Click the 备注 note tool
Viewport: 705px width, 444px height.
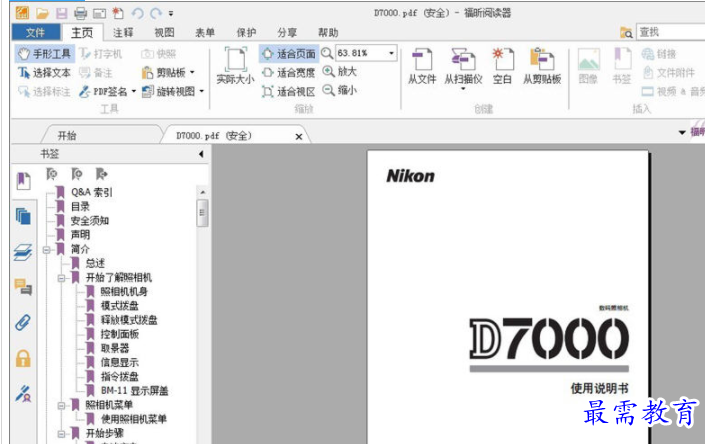[96, 72]
